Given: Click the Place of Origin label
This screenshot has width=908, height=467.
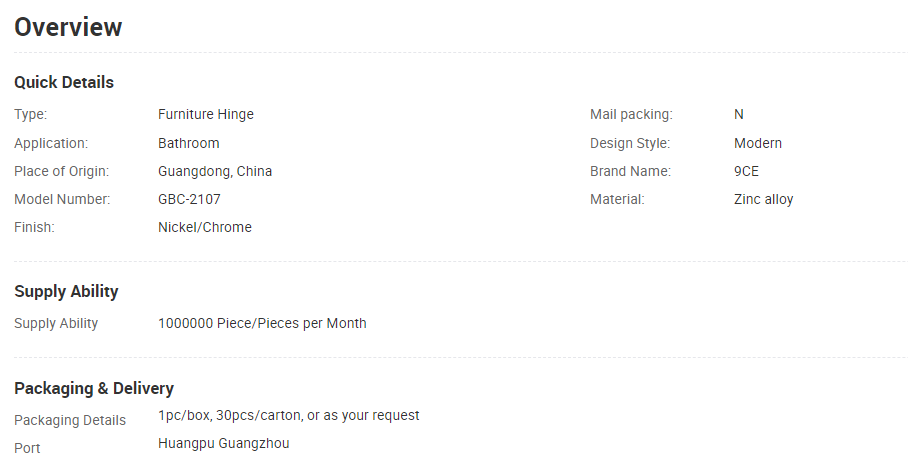Looking at the screenshot, I should pyautogui.click(x=61, y=172).
